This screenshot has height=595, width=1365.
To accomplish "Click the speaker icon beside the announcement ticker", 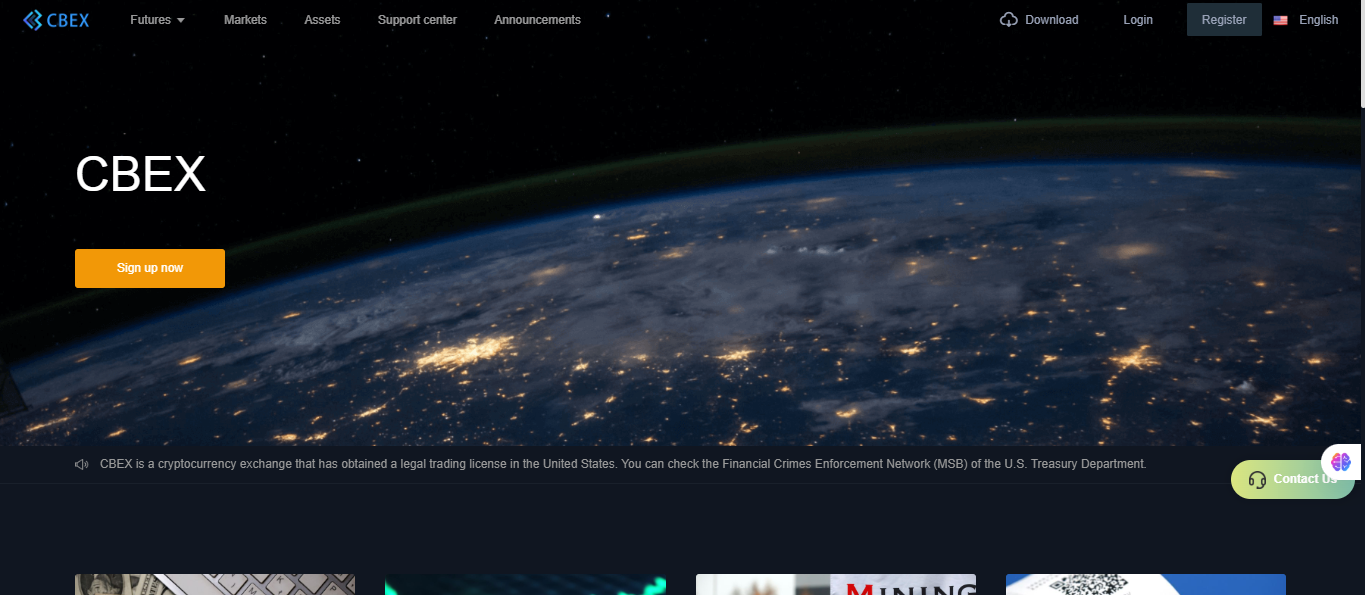I will (81, 463).
